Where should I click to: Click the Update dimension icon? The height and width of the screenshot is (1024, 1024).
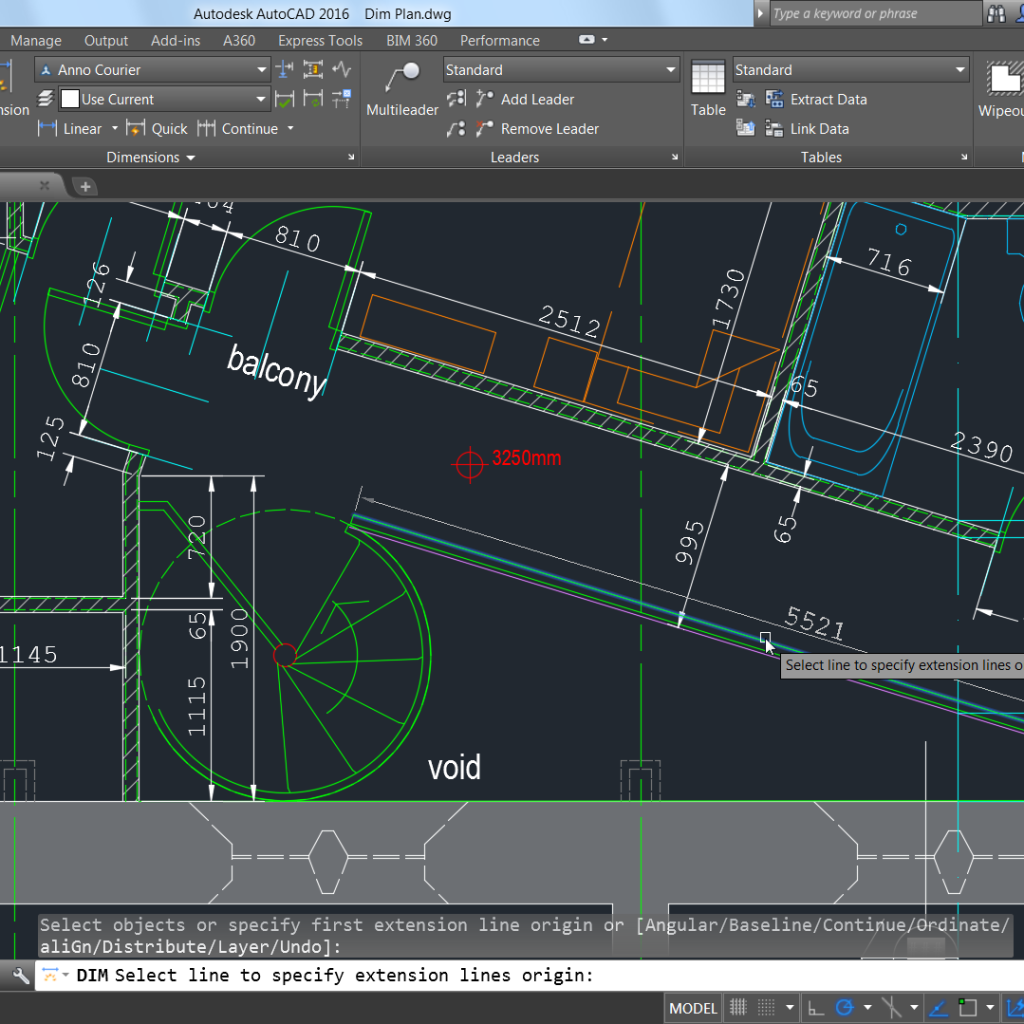pos(313,99)
